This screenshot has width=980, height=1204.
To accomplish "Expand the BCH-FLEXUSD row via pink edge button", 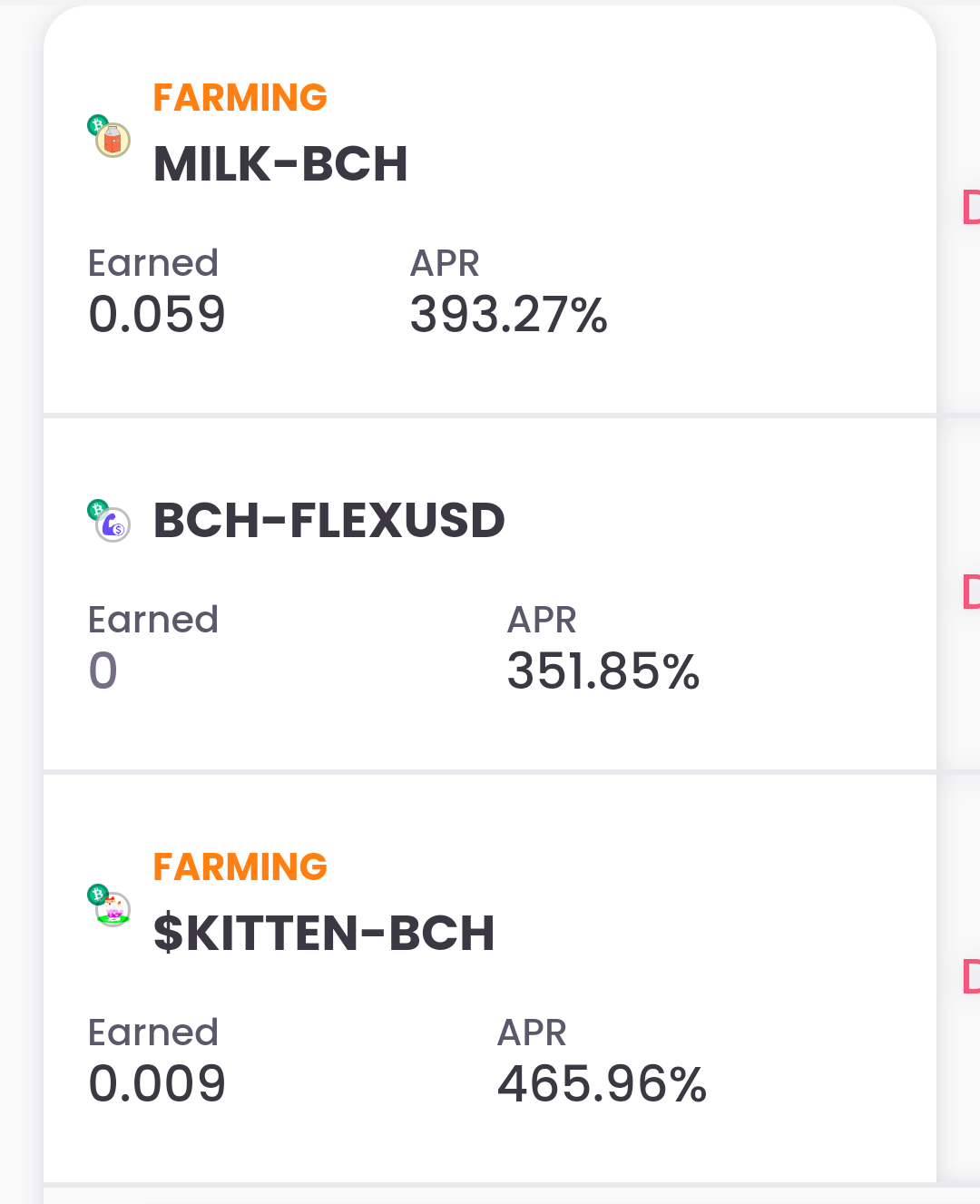I will pos(971,592).
